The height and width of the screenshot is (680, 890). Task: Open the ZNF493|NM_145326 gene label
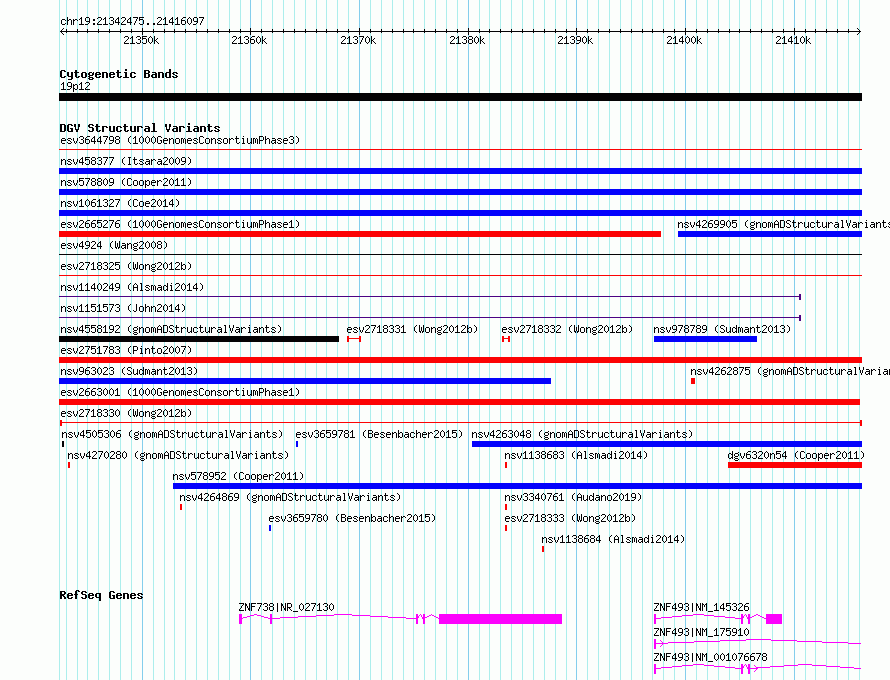(x=701, y=607)
